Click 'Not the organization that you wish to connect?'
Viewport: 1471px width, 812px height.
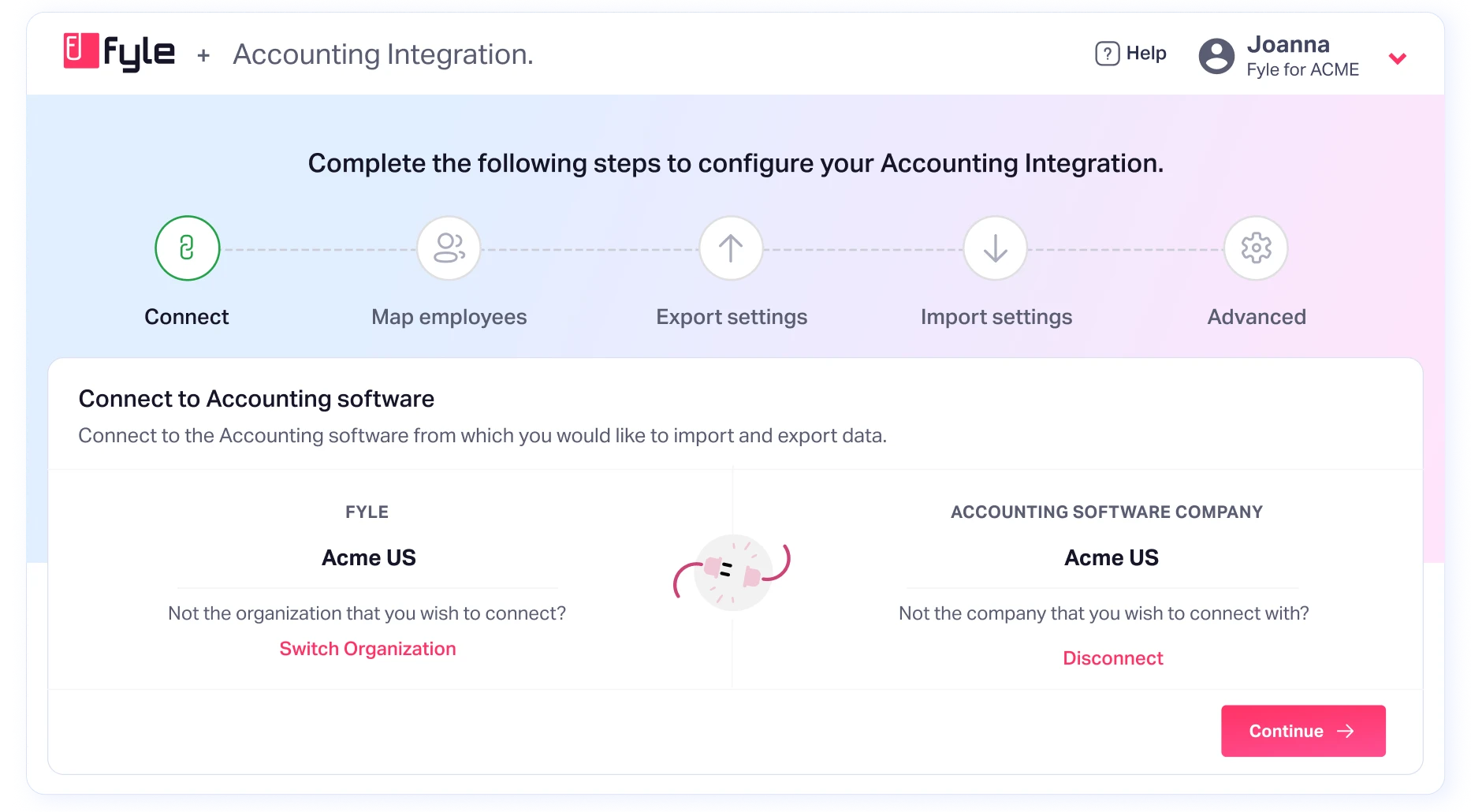pyautogui.click(x=367, y=613)
